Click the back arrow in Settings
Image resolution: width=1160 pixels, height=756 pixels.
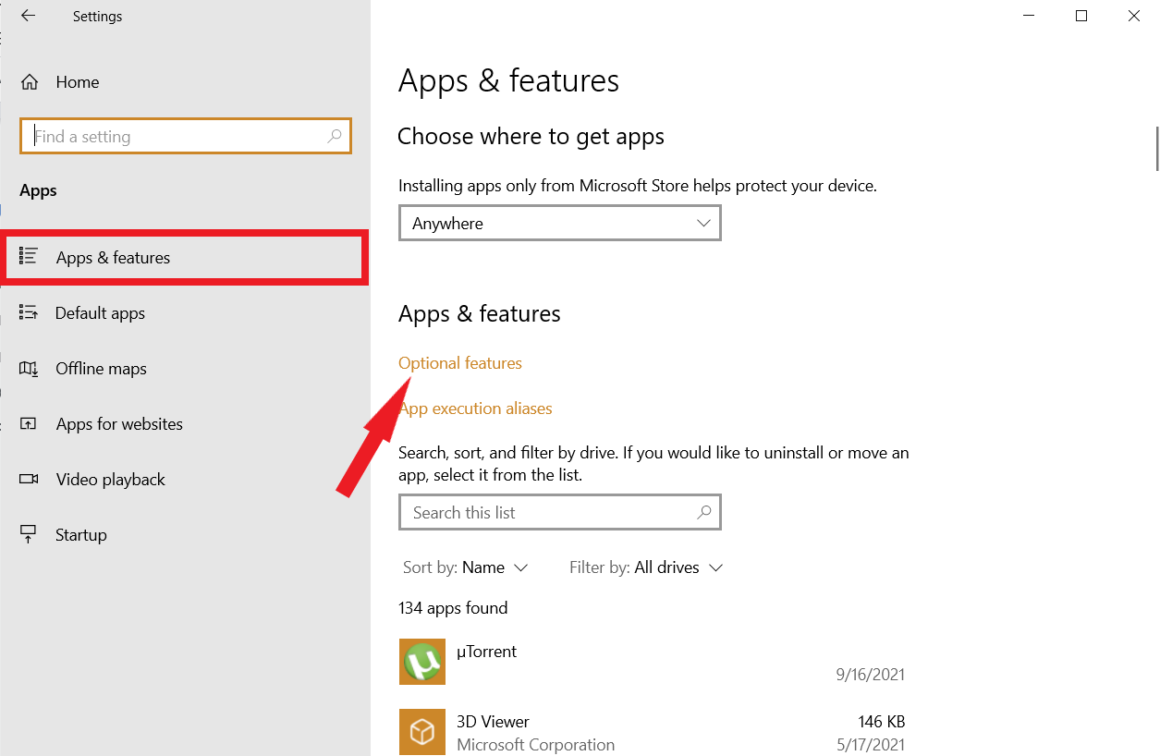[28, 16]
